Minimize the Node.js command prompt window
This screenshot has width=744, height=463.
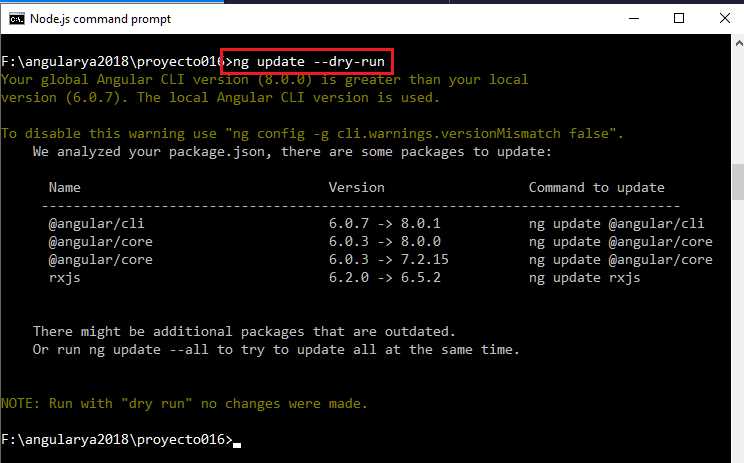point(633,19)
